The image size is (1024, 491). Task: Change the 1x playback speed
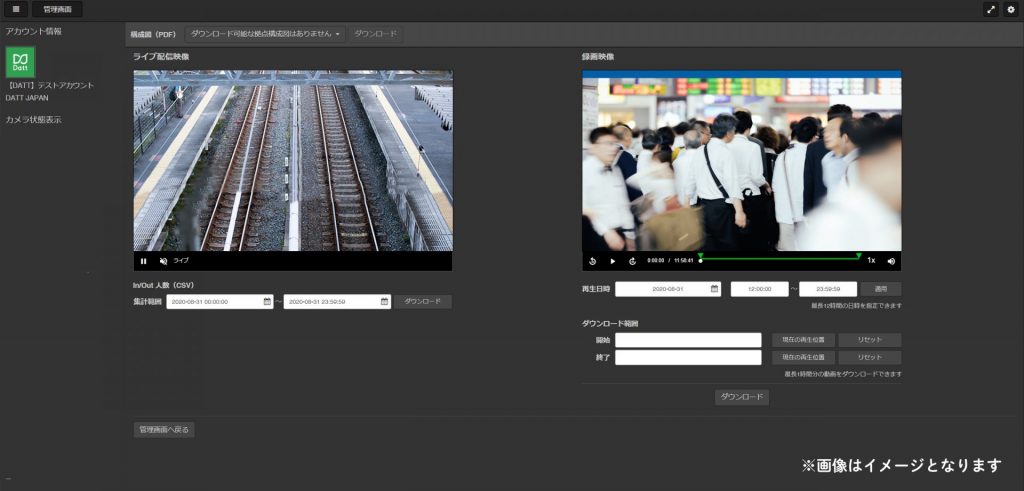click(871, 261)
